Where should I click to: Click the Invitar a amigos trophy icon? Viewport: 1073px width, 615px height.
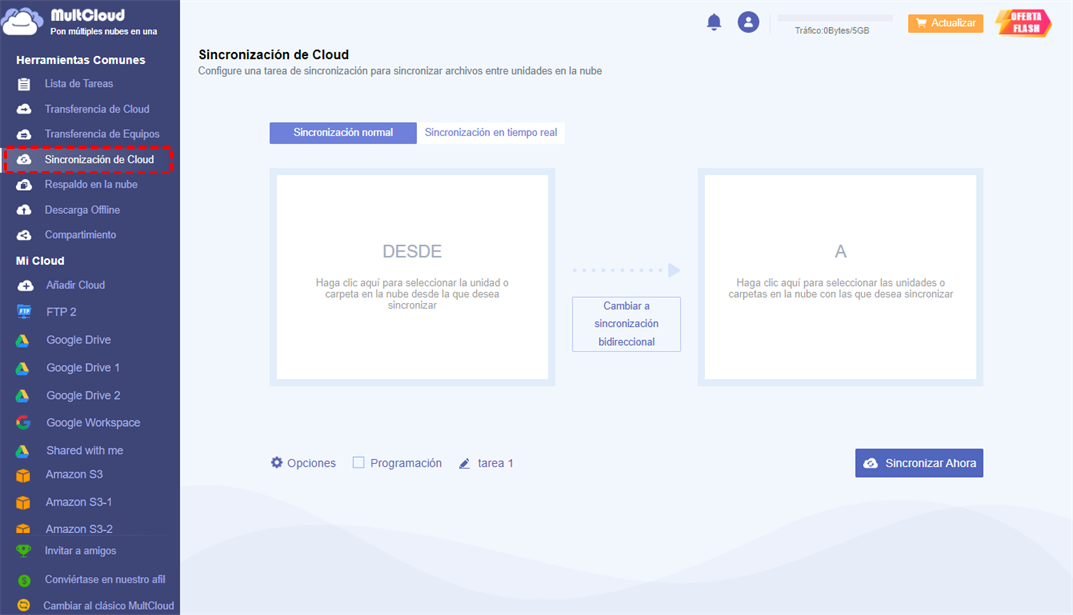pos(23,551)
